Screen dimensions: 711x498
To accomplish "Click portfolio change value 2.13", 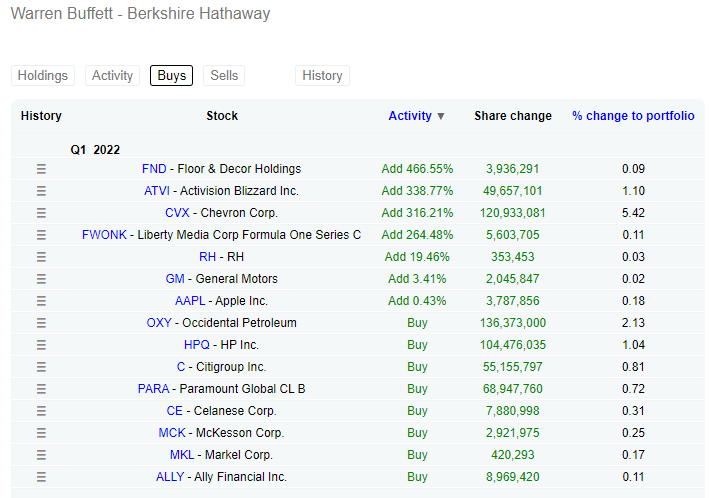I will click(x=633, y=323).
